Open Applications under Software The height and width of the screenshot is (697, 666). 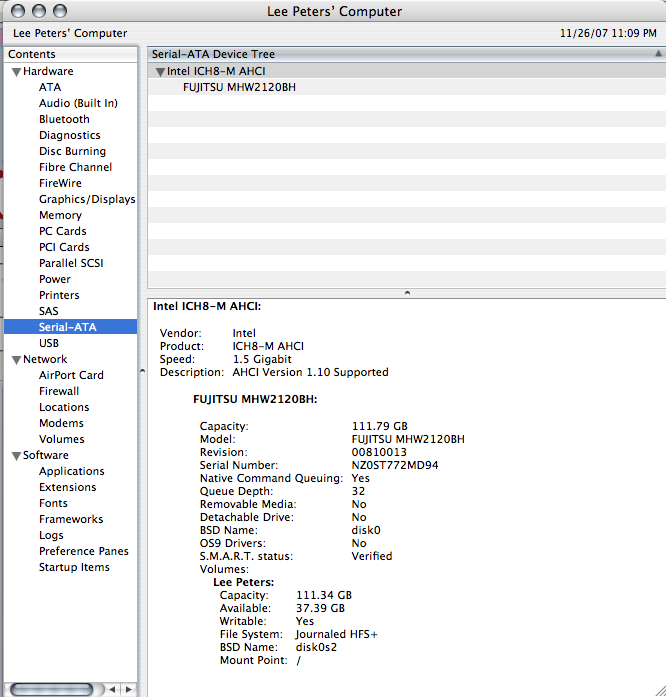pos(72,471)
